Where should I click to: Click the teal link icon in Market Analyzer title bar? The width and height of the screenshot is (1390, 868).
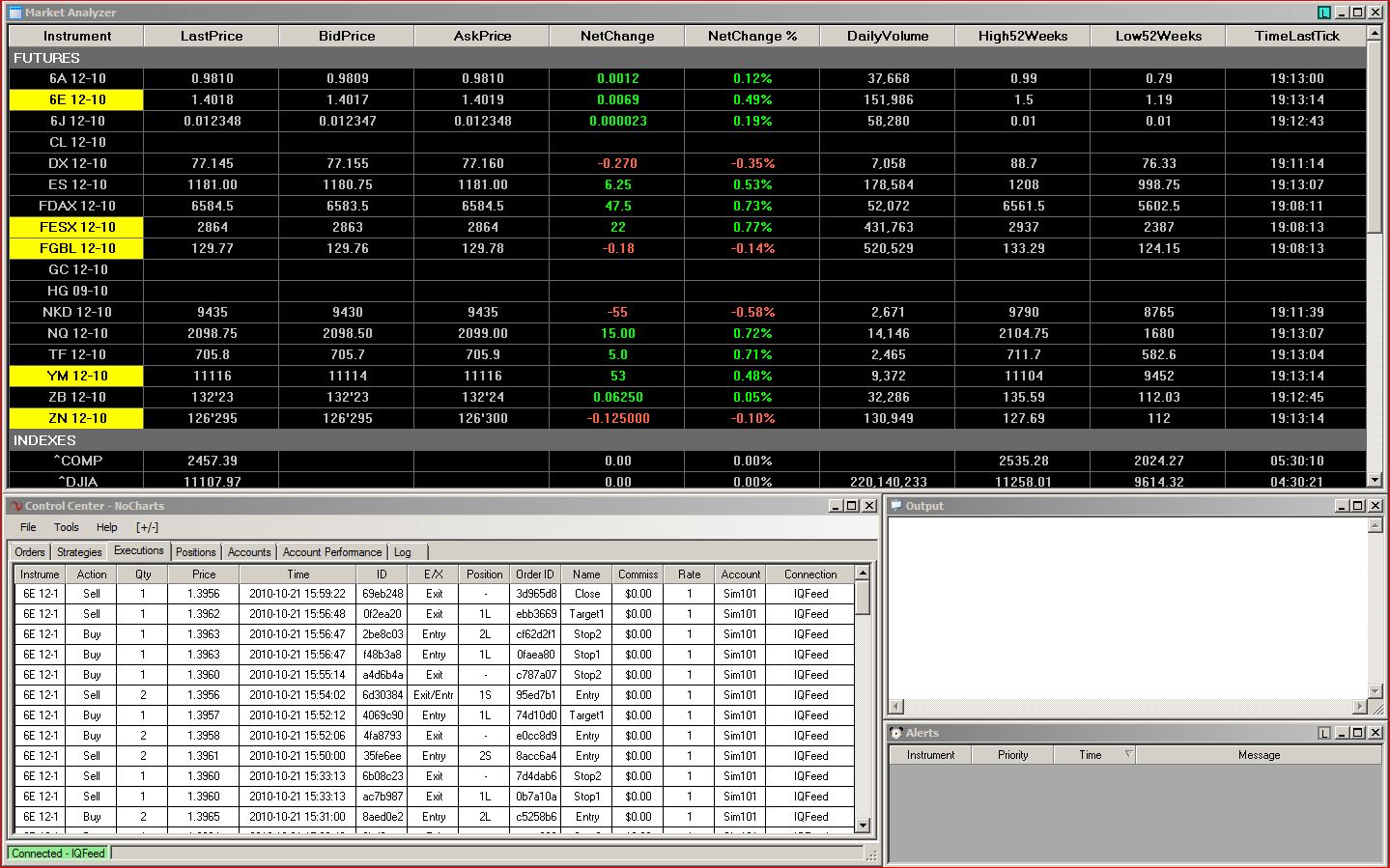coord(1324,13)
